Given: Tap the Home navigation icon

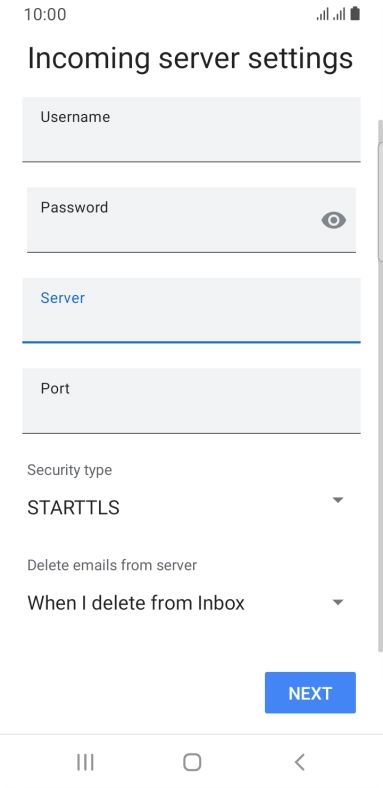Looking at the screenshot, I should click(192, 762).
